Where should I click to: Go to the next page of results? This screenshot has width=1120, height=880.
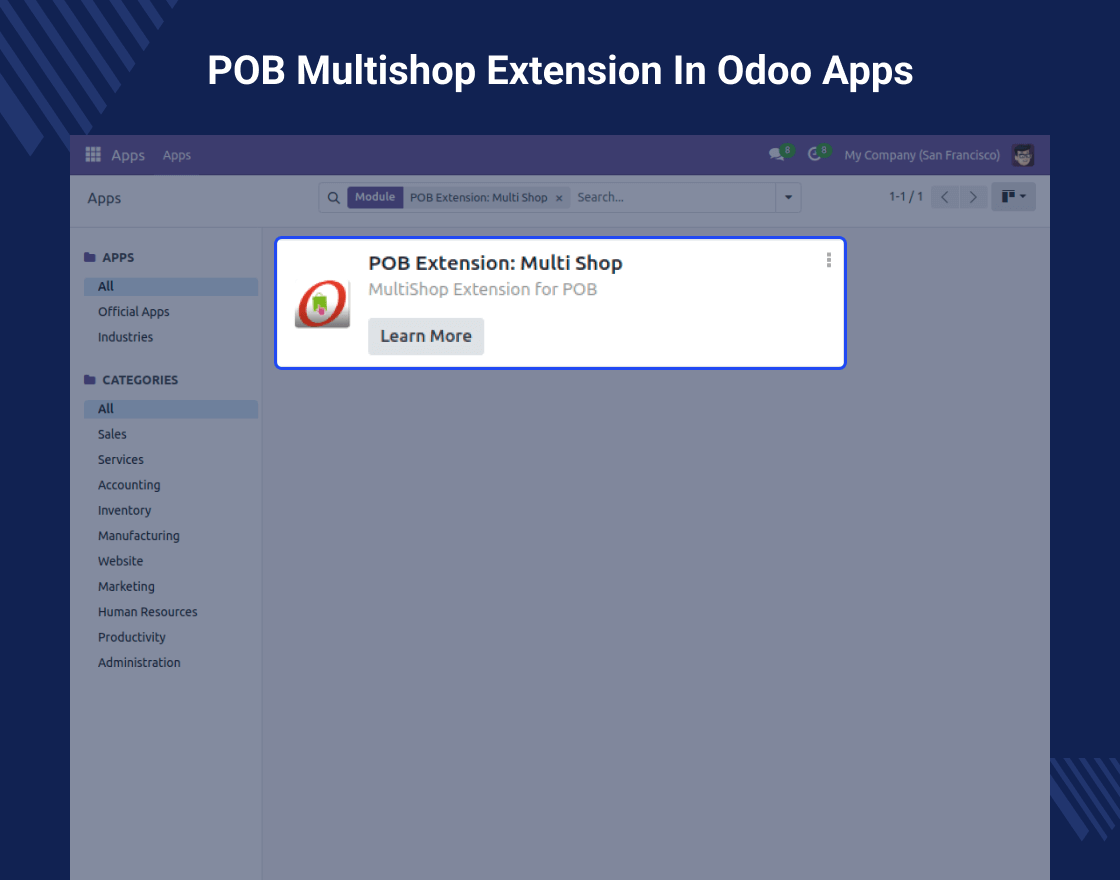[973, 197]
